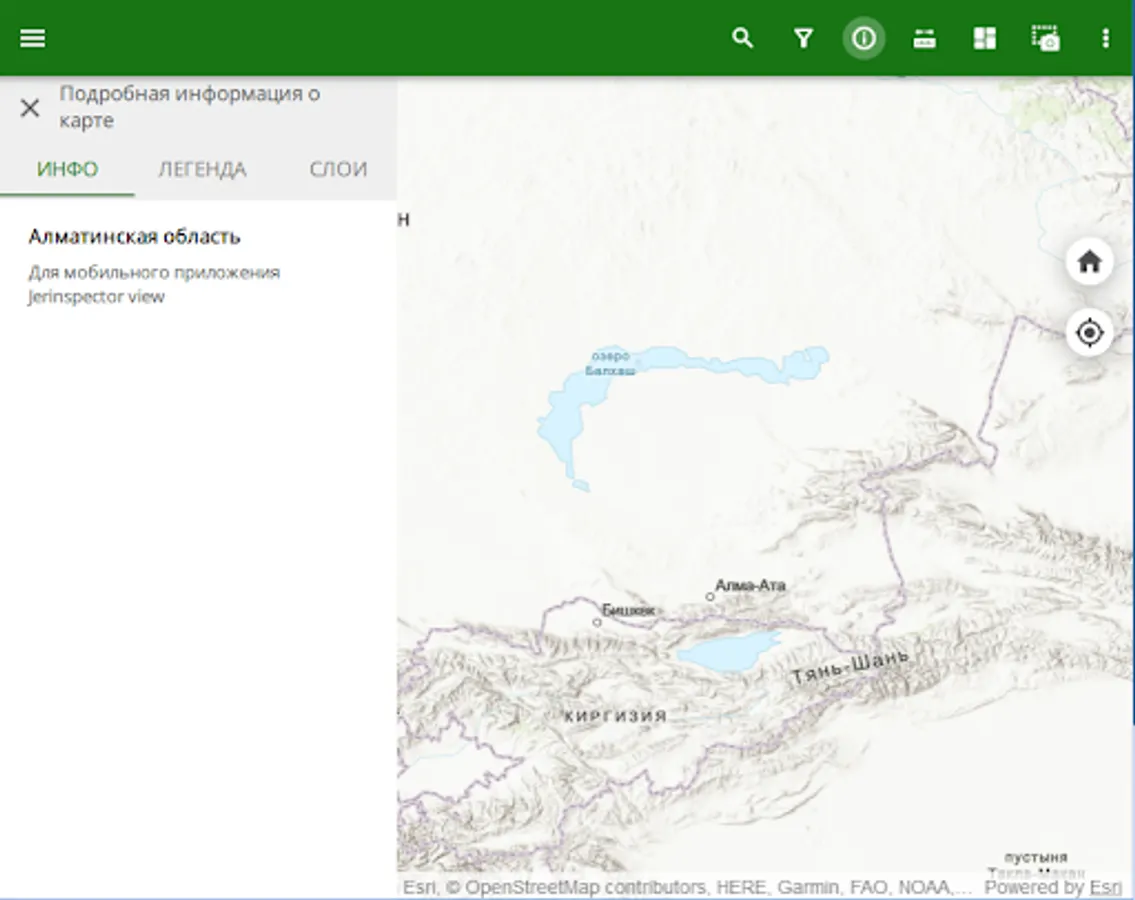Image resolution: width=1135 pixels, height=900 pixels.
Task: Open the search tool
Action: (743, 38)
